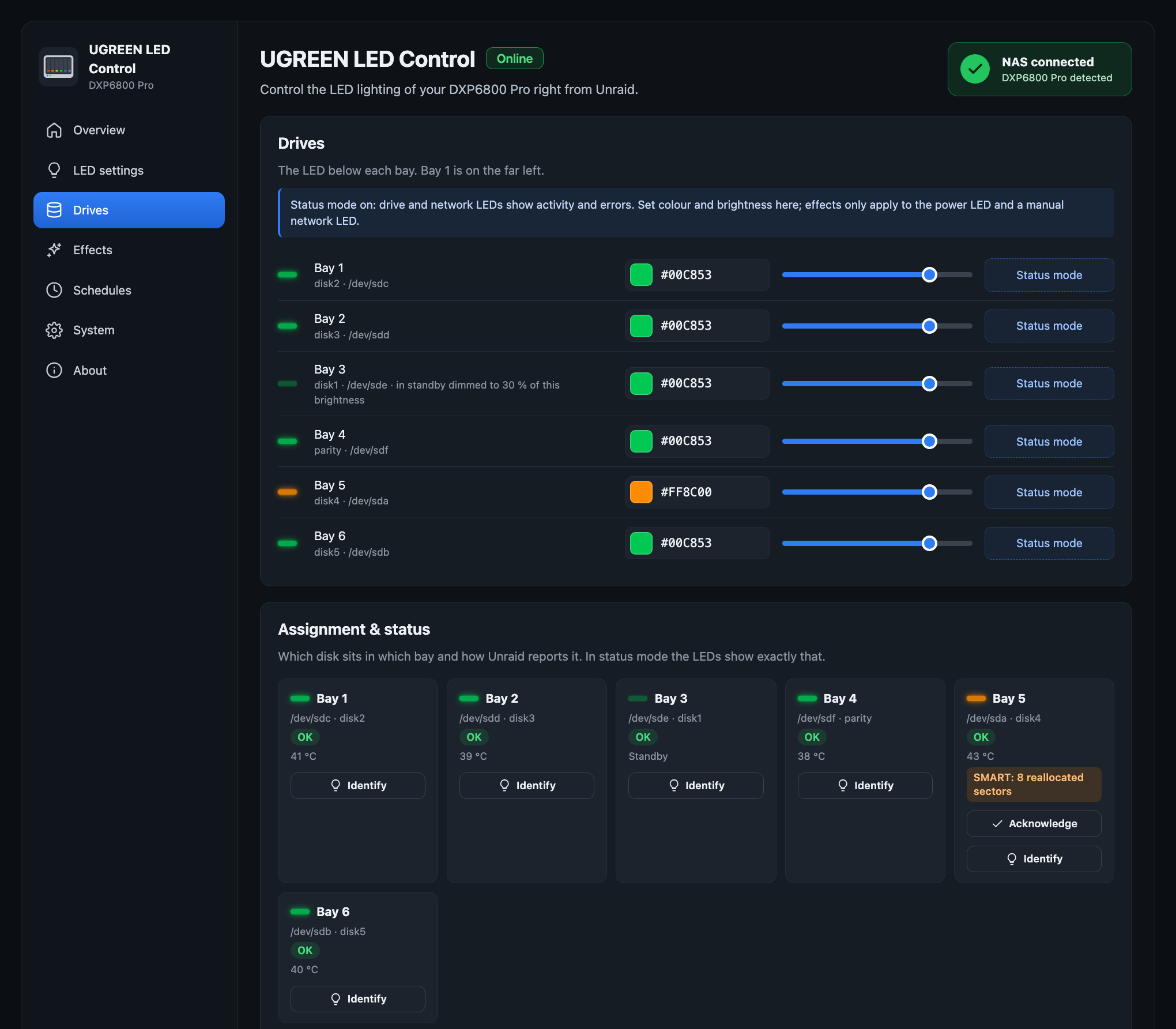The height and width of the screenshot is (1029, 1176).
Task: Go to LED settings
Action: click(x=129, y=170)
